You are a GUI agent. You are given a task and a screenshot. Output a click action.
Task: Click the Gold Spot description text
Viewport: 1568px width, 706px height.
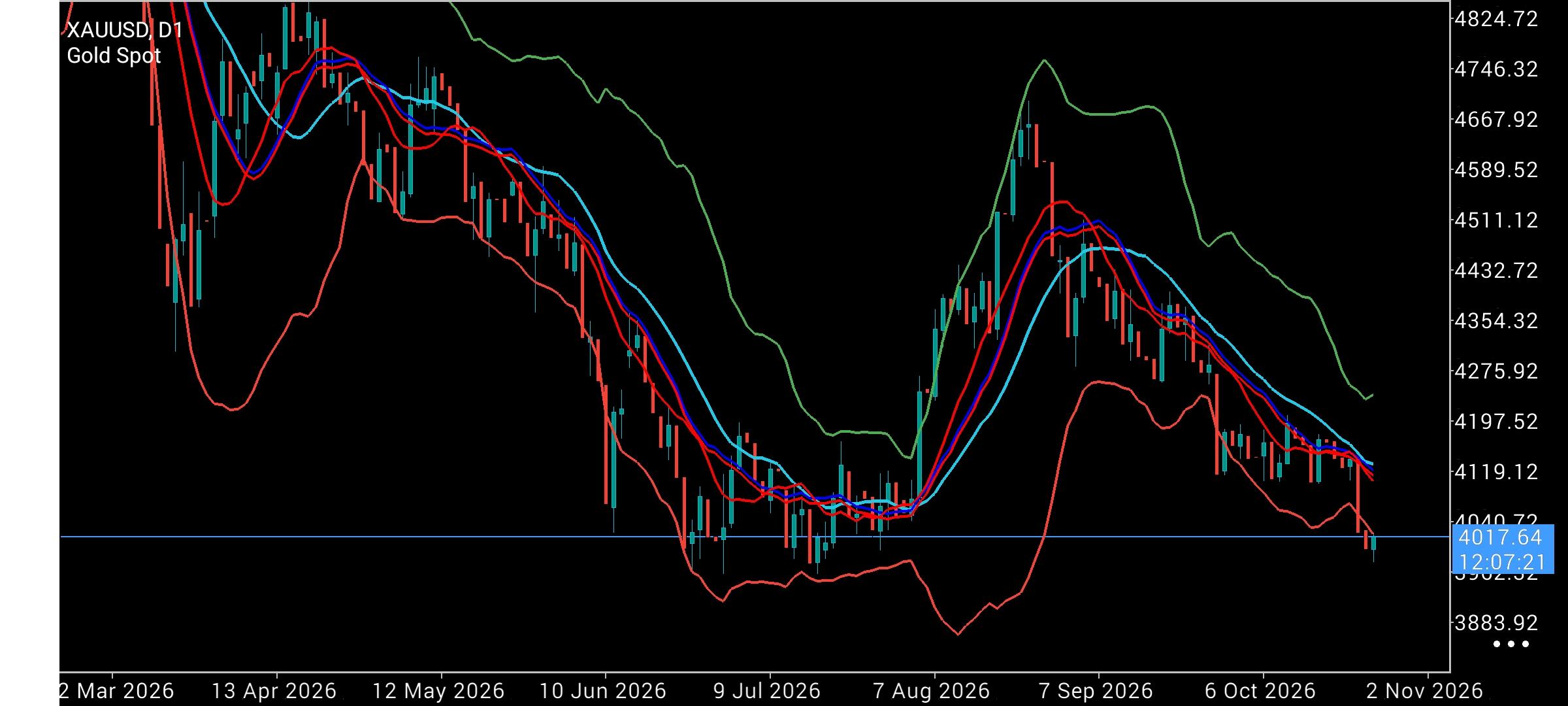[x=114, y=56]
